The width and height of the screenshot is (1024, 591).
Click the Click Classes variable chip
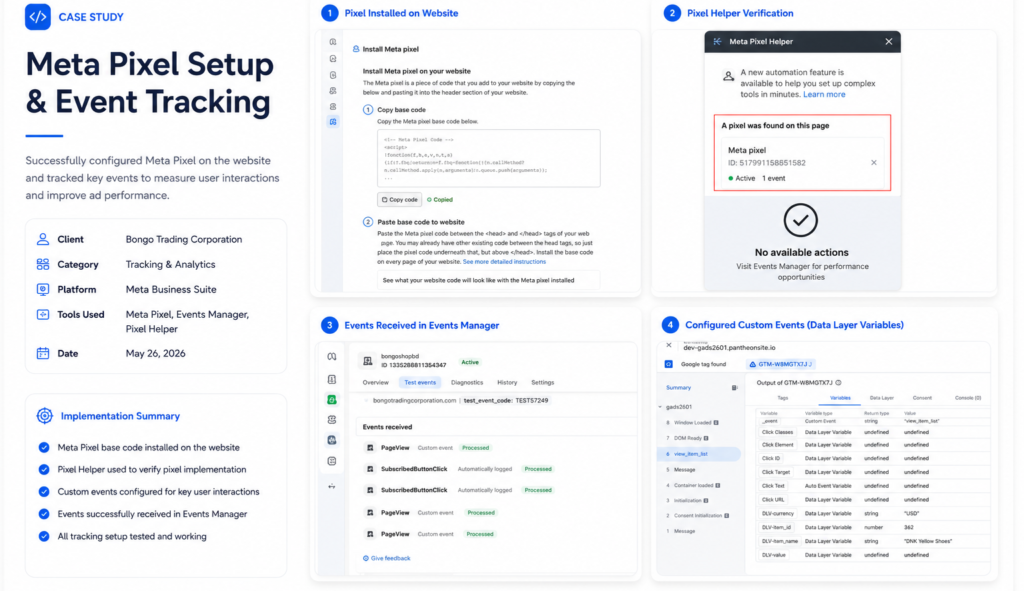(x=777, y=432)
